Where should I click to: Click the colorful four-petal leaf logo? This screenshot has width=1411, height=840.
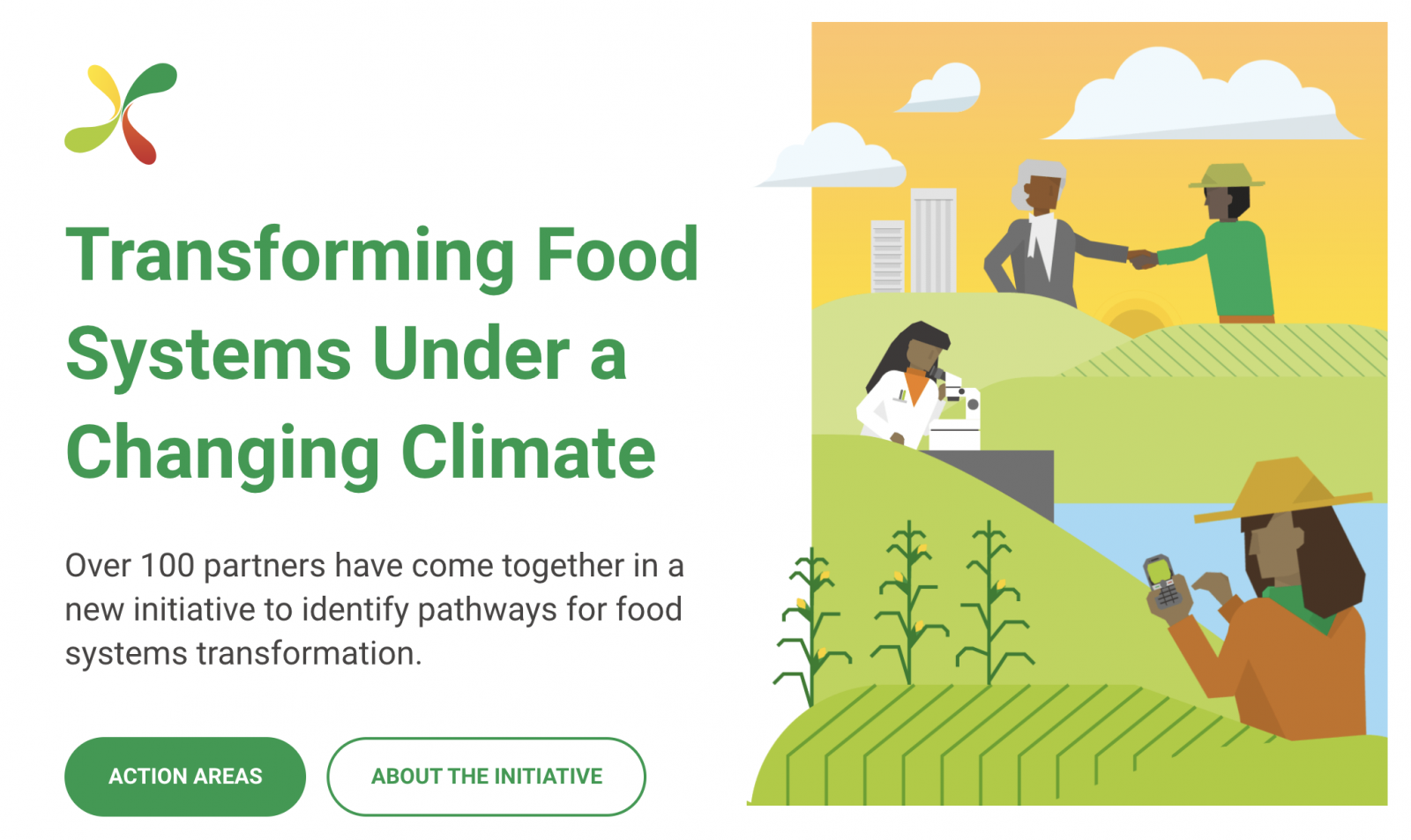click(x=121, y=114)
